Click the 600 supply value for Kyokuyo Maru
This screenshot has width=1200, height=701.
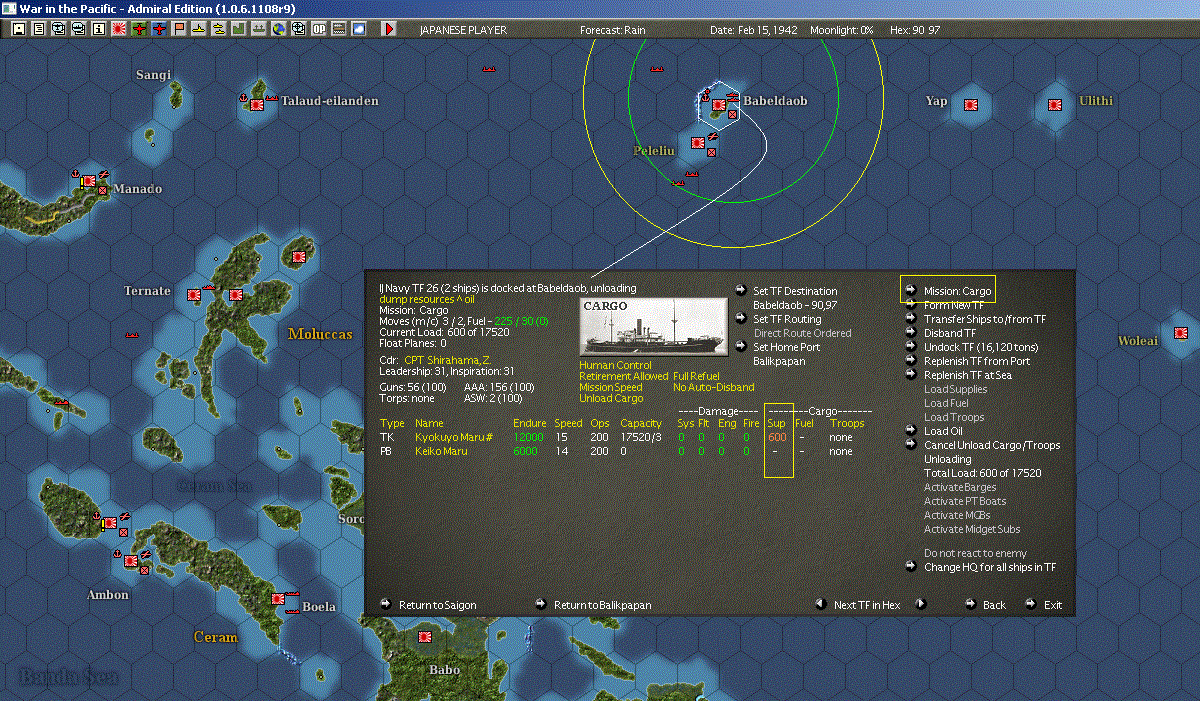pos(777,437)
